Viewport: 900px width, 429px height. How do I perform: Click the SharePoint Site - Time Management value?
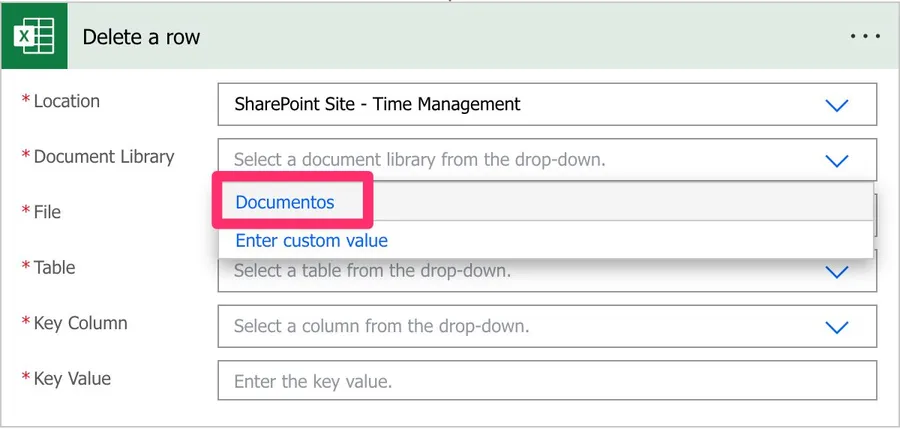pyautogui.click(x=377, y=104)
